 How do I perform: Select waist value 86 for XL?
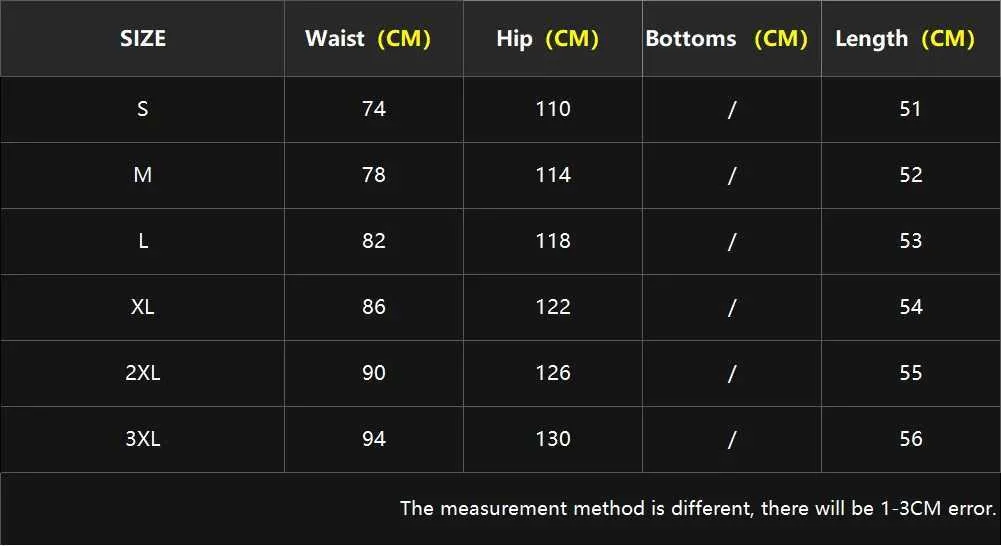click(374, 307)
